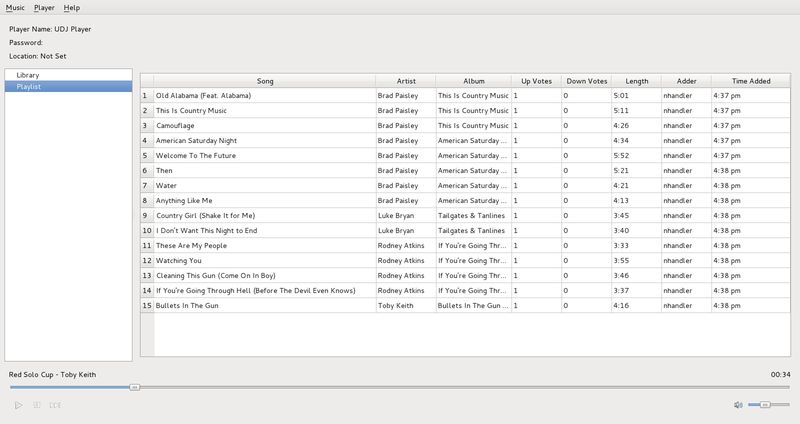Sort by the Song column header
The image size is (800, 424).
[x=265, y=81]
